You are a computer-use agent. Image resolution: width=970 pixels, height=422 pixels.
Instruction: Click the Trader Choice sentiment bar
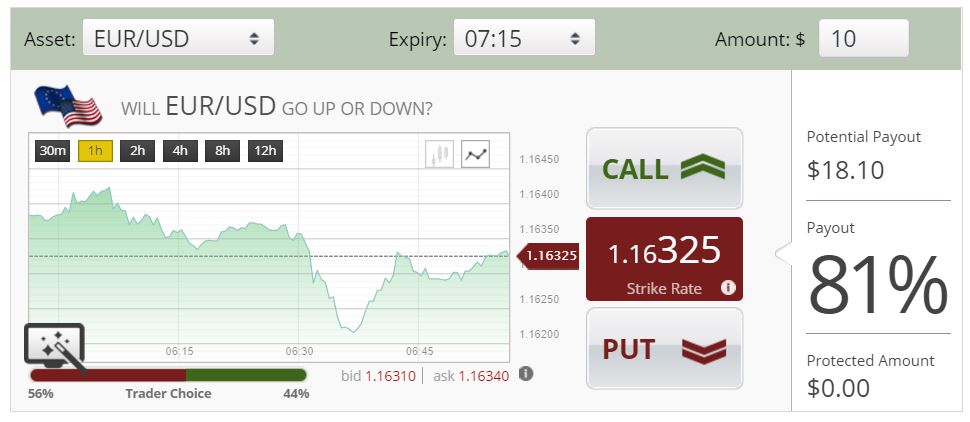168,375
